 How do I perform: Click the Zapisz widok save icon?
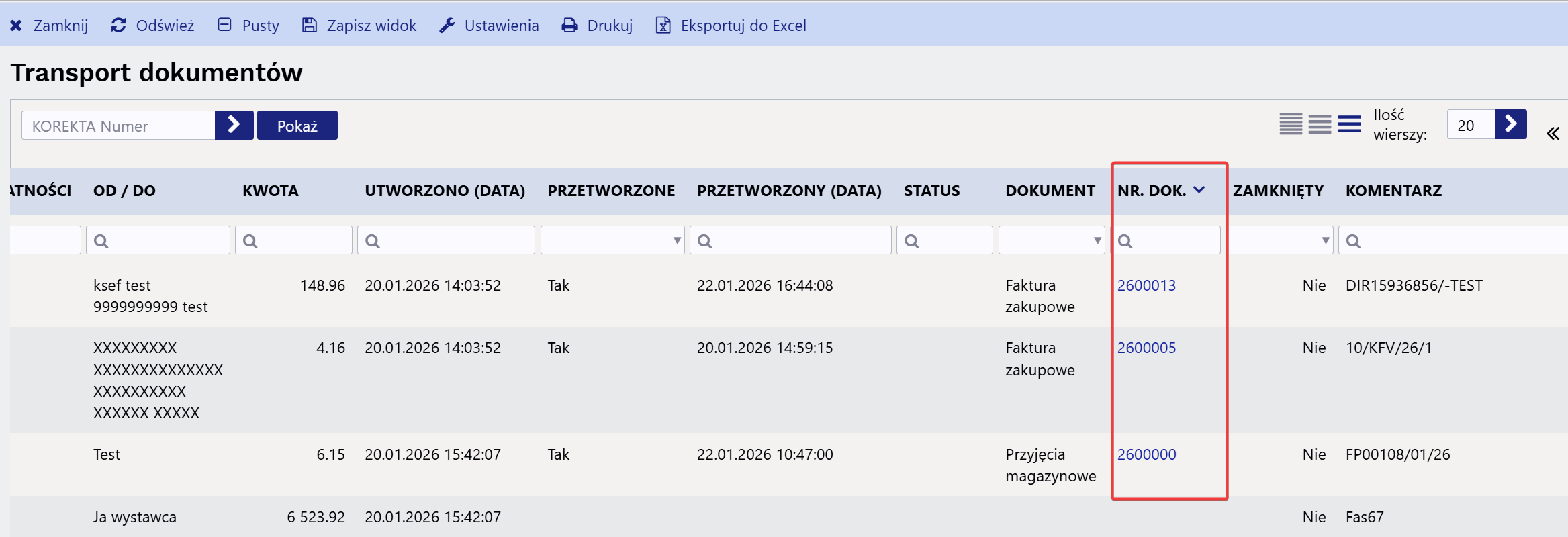(x=310, y=26)
